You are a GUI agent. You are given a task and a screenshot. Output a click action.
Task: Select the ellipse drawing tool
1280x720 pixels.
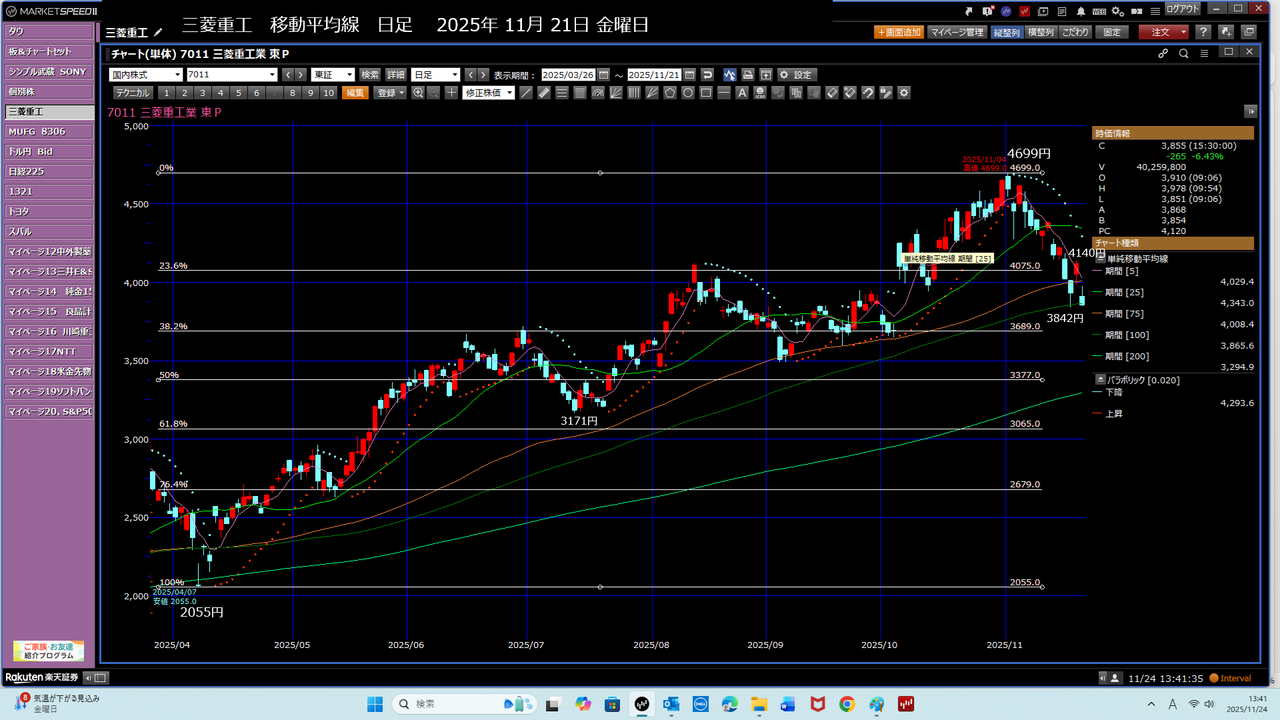pyautogui.click(x=687, y=93)
